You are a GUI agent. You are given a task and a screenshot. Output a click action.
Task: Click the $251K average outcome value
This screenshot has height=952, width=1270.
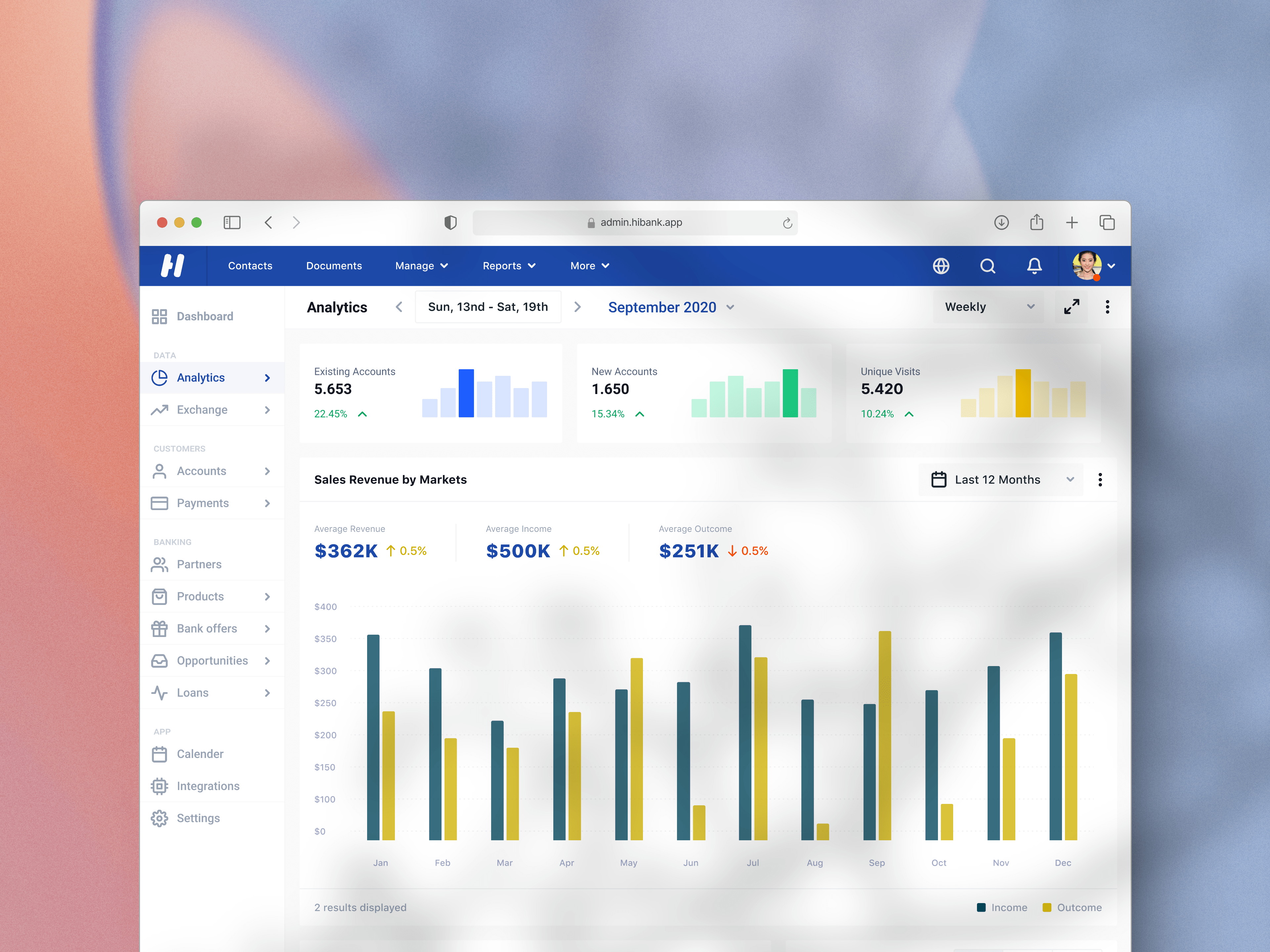click(688, 551)
